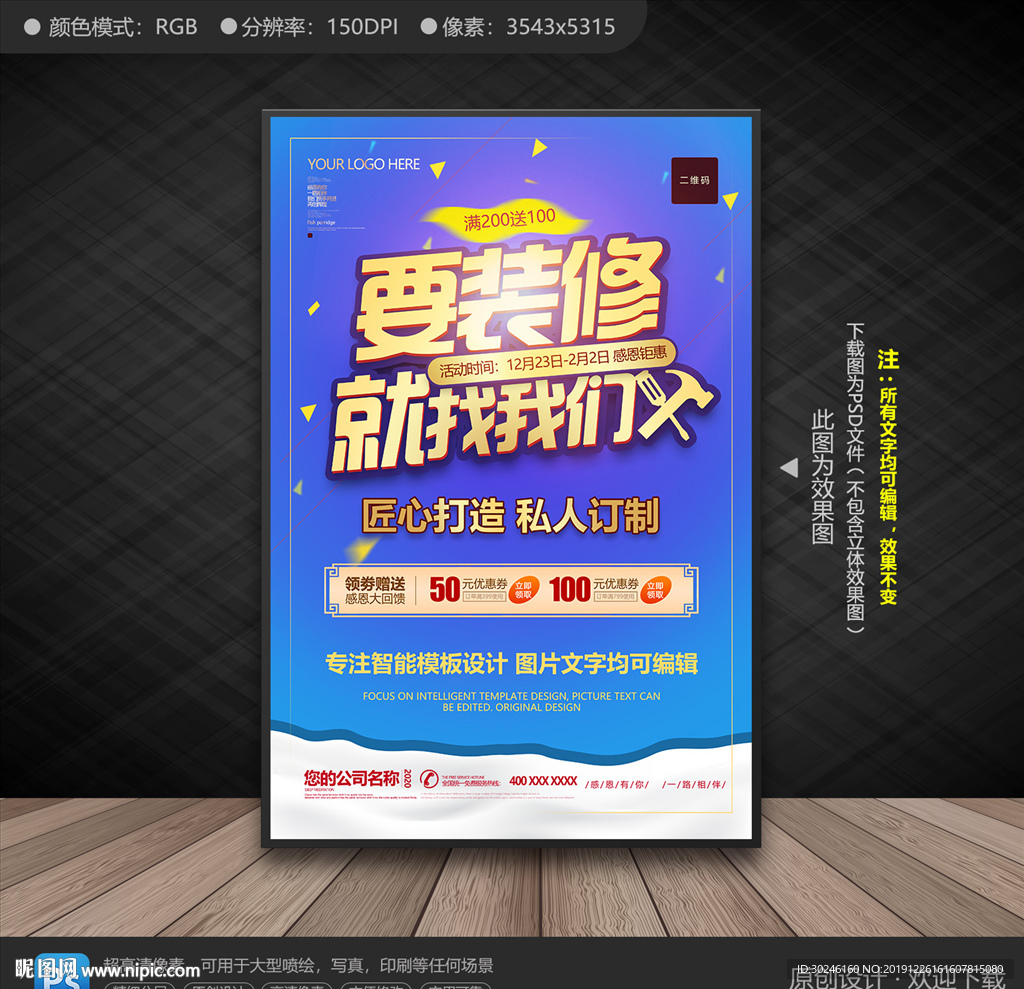Click the /一/路/相/伴/ footer text
The height and width of the screenshot is (989, 1024).
(694, 784)
